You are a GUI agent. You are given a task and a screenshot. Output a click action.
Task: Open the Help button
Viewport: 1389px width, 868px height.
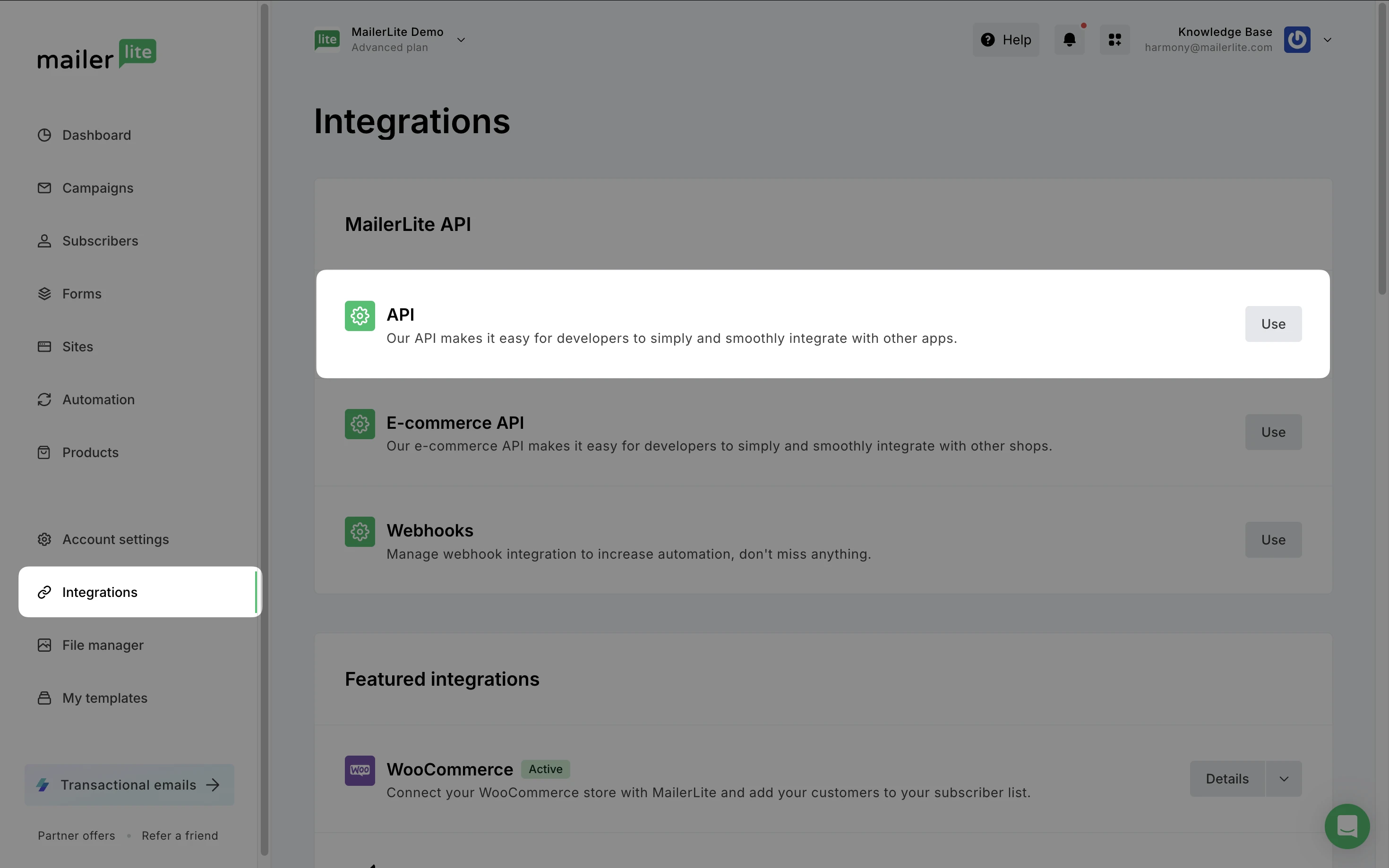pyautogui.click(x=1005, y=40)
